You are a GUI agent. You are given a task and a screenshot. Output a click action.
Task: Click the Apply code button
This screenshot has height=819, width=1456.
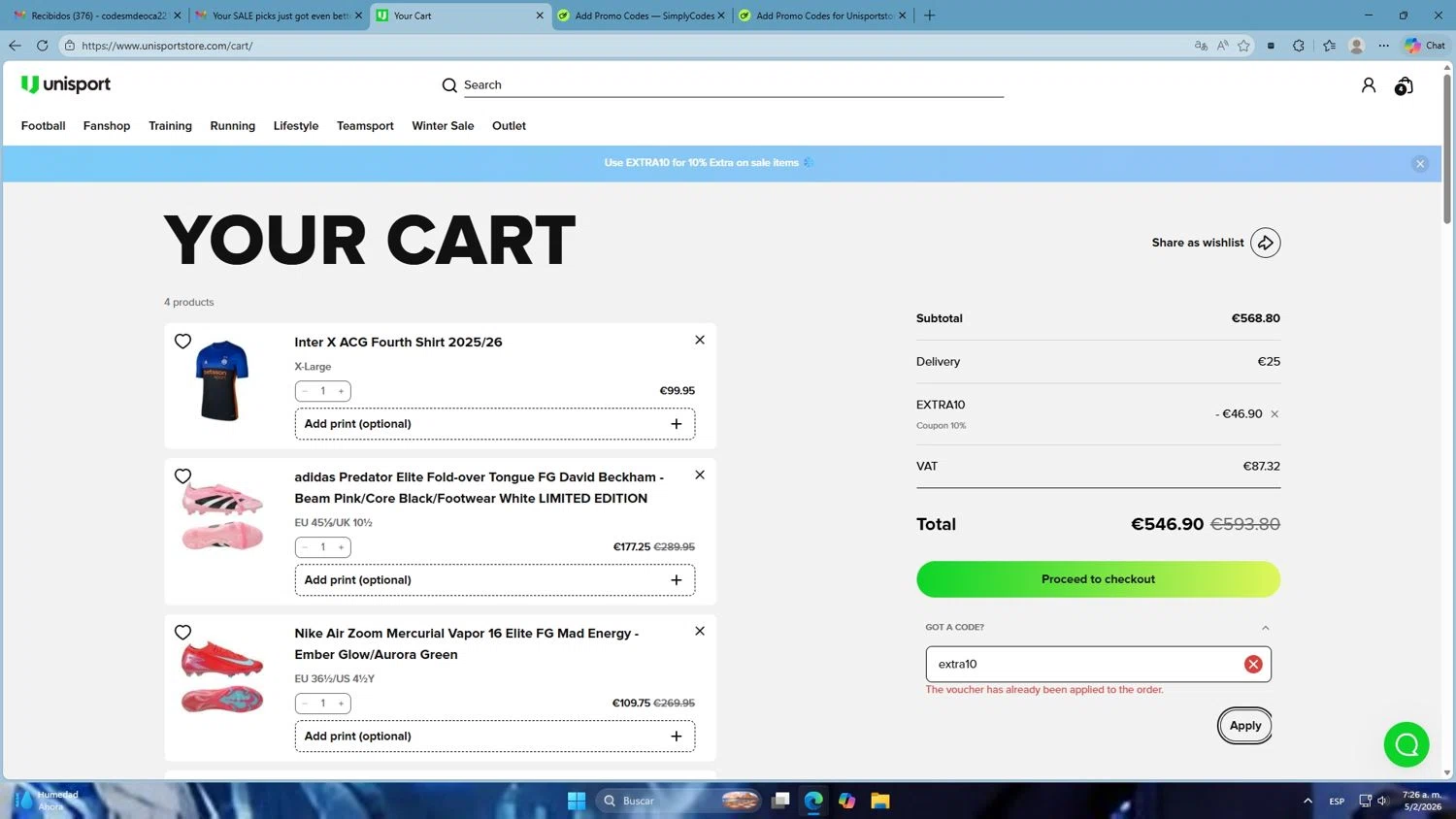[1245, 726]
